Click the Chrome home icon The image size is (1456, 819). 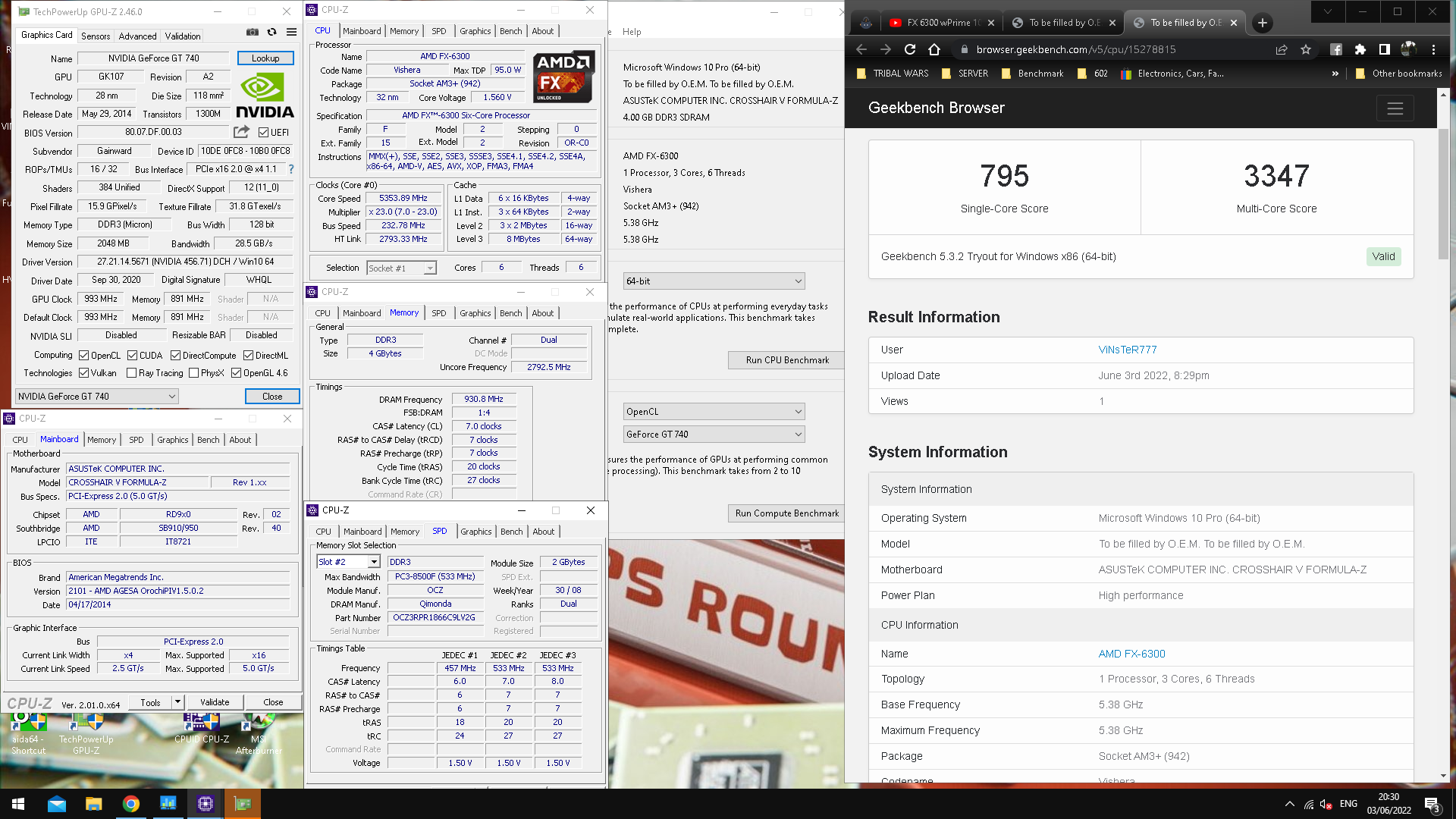[x=934, y=49]
